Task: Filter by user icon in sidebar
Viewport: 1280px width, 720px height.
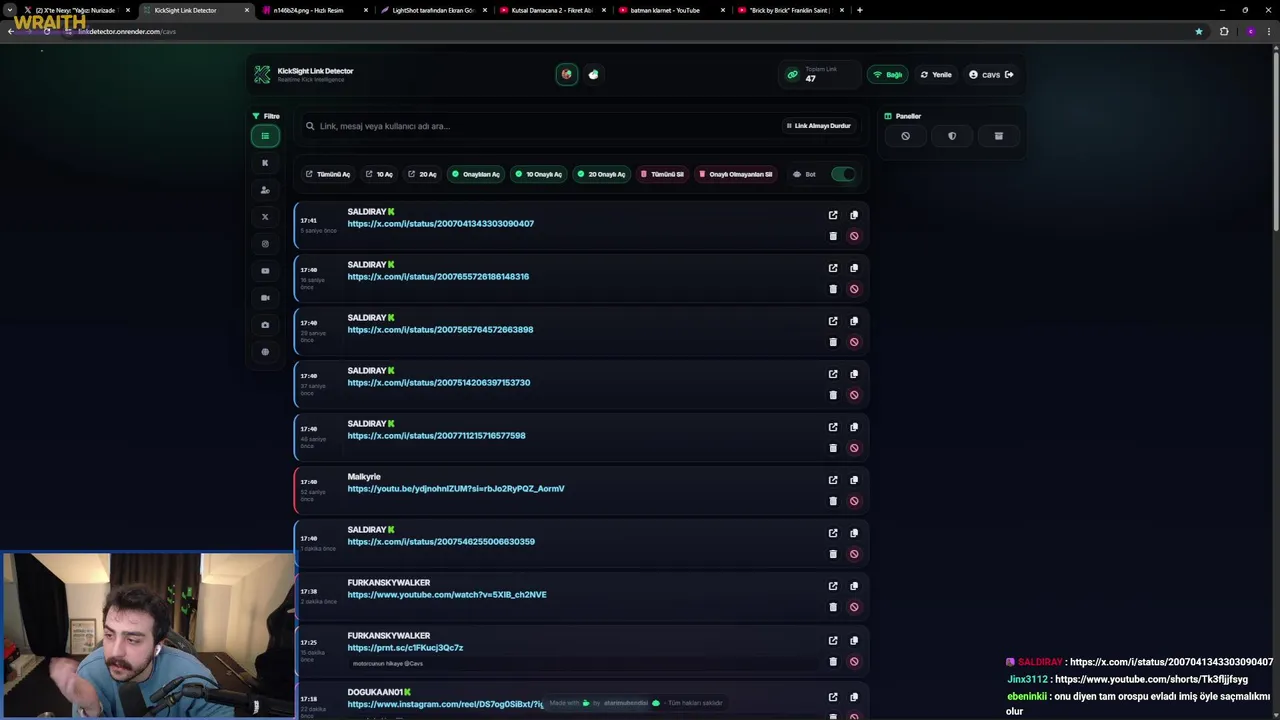Action: [x=265, y=190]
